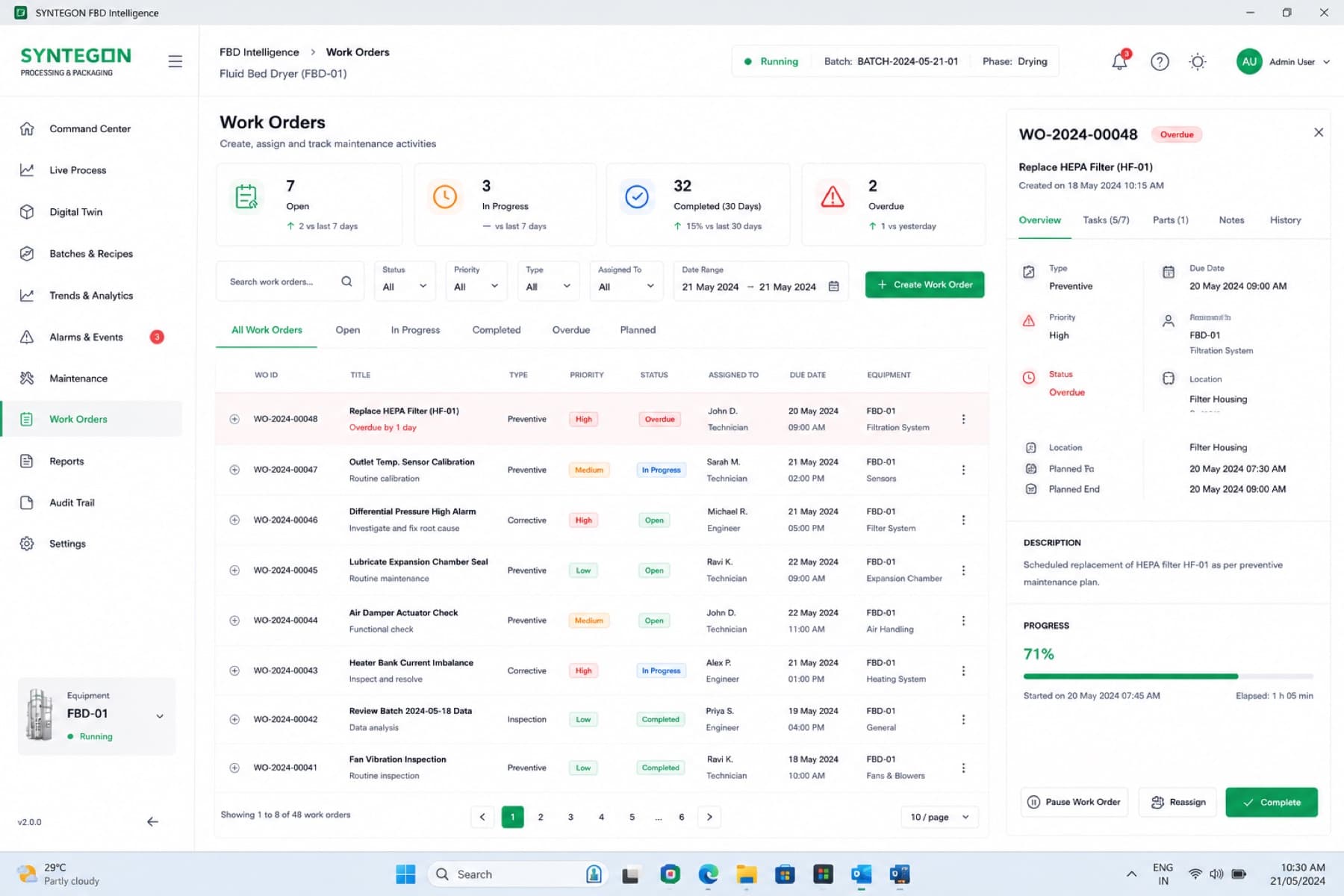Expand row WO-2024-00047 with plus icon
This screenshot has width=1344, height=896.
[234, 470]
